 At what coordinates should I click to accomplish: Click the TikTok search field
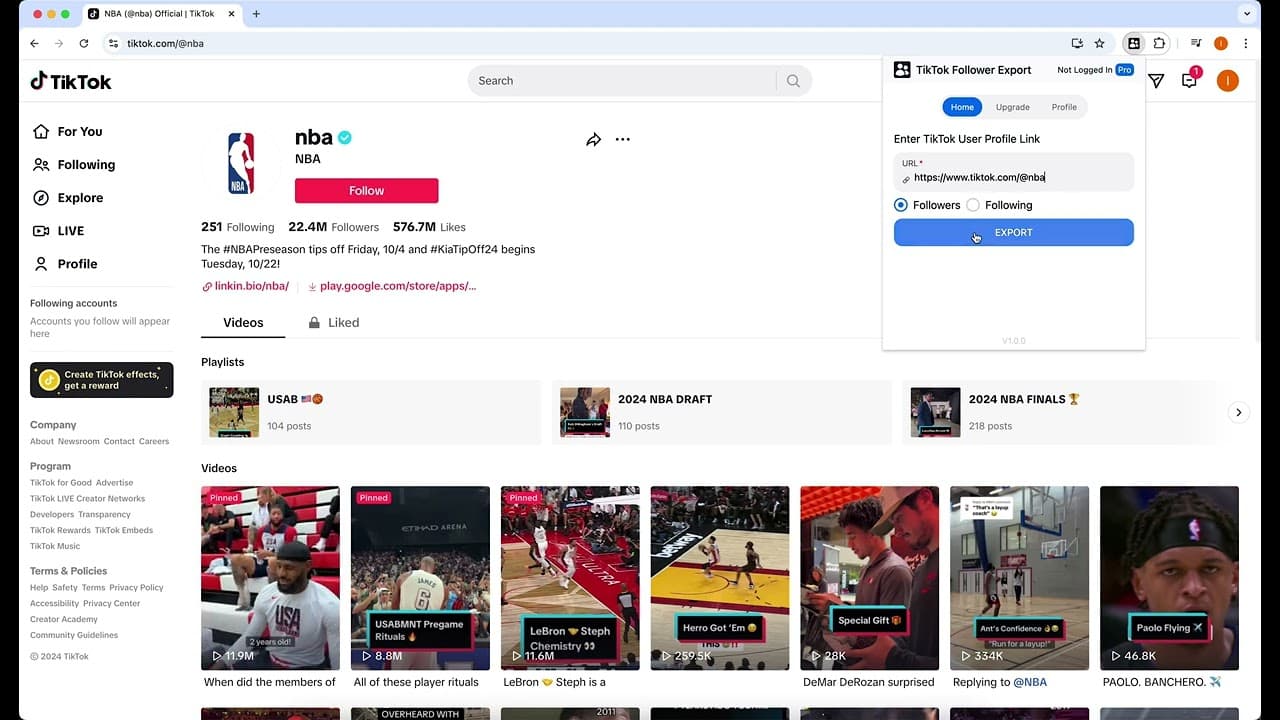pyautogui.click(x=625, y=81)
